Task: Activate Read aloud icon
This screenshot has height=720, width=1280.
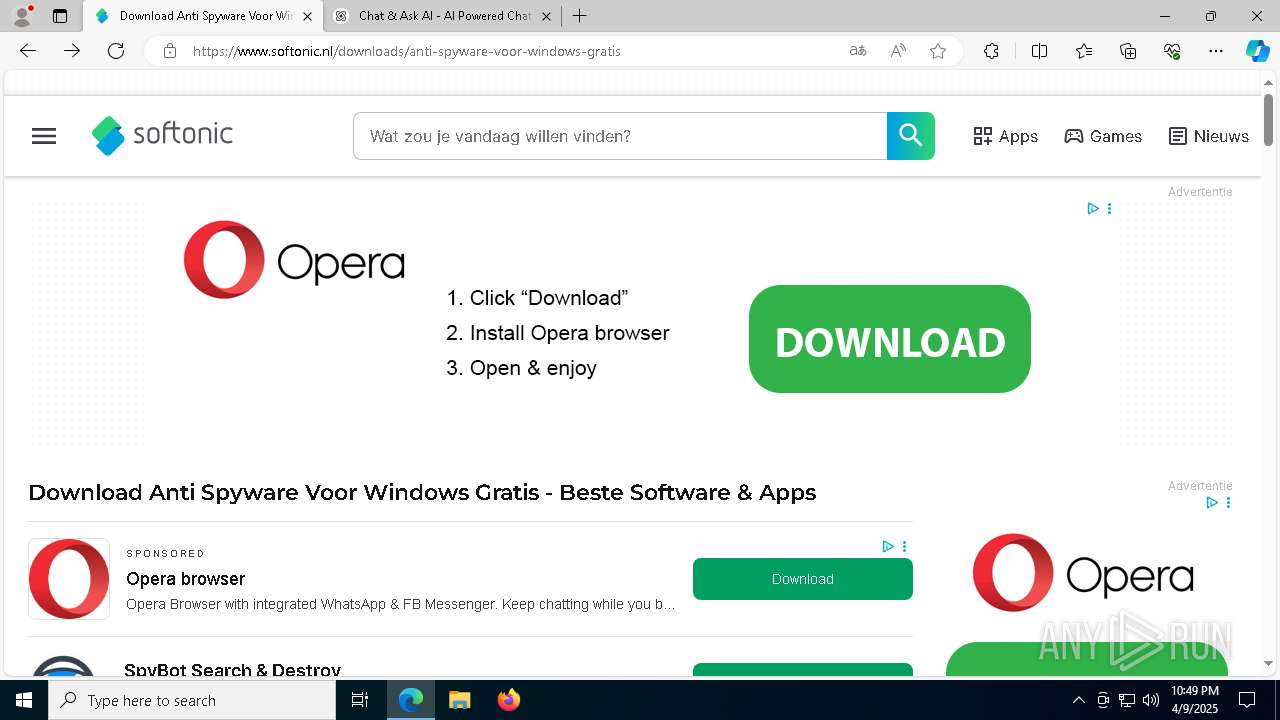Action: tap(898, 51)
